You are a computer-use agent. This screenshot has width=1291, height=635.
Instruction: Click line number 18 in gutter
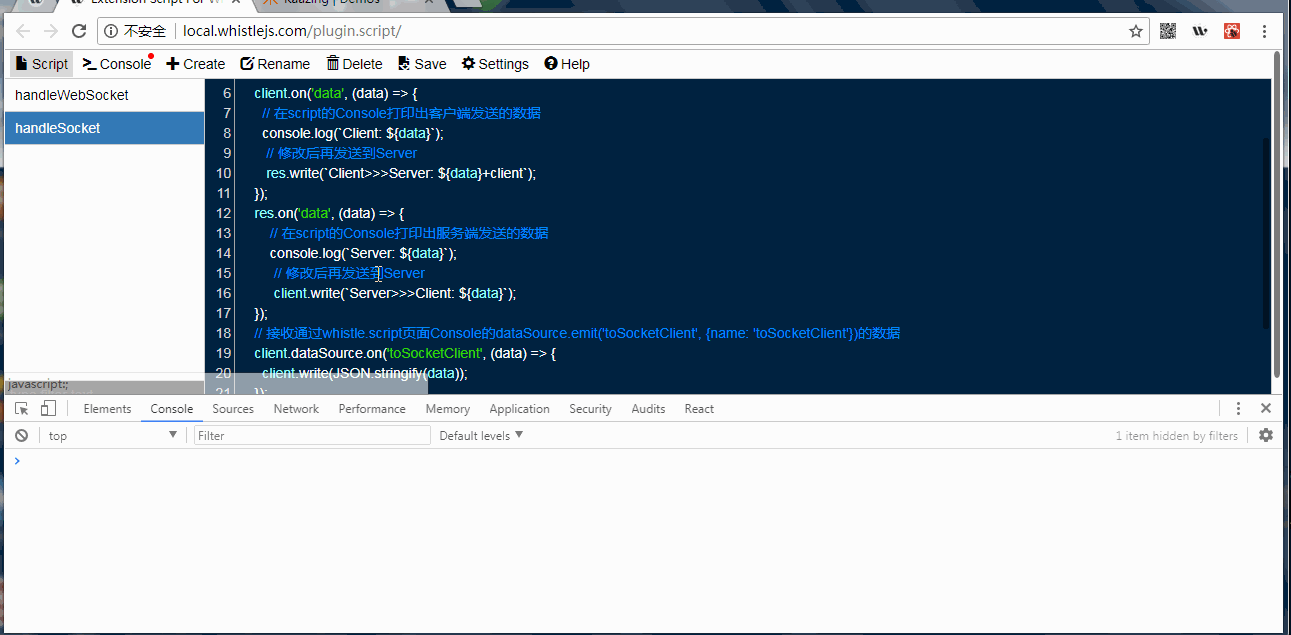click(224, 333)
